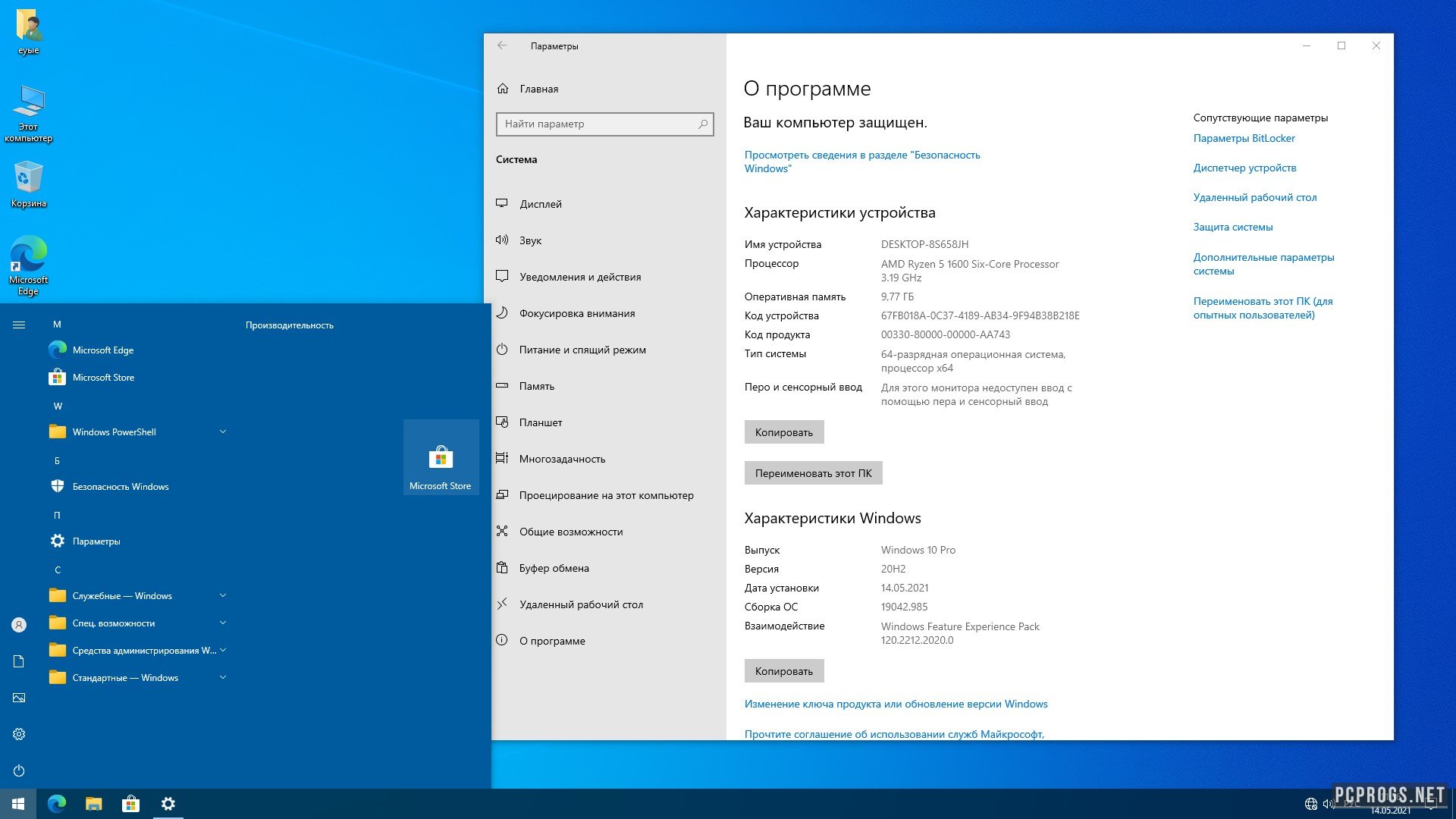1456x819 pixels.
Task: Open Documents icon in Start menu rail
Action: click(x=19, y=661)
